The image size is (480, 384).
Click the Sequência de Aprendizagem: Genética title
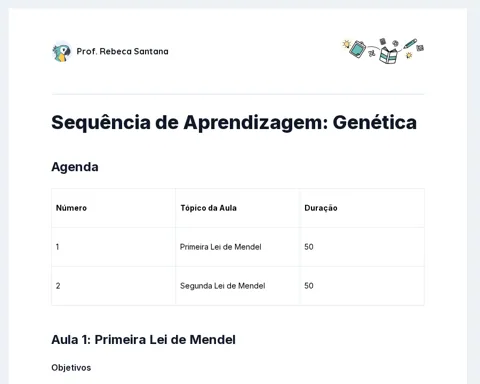tap(234, 122)
